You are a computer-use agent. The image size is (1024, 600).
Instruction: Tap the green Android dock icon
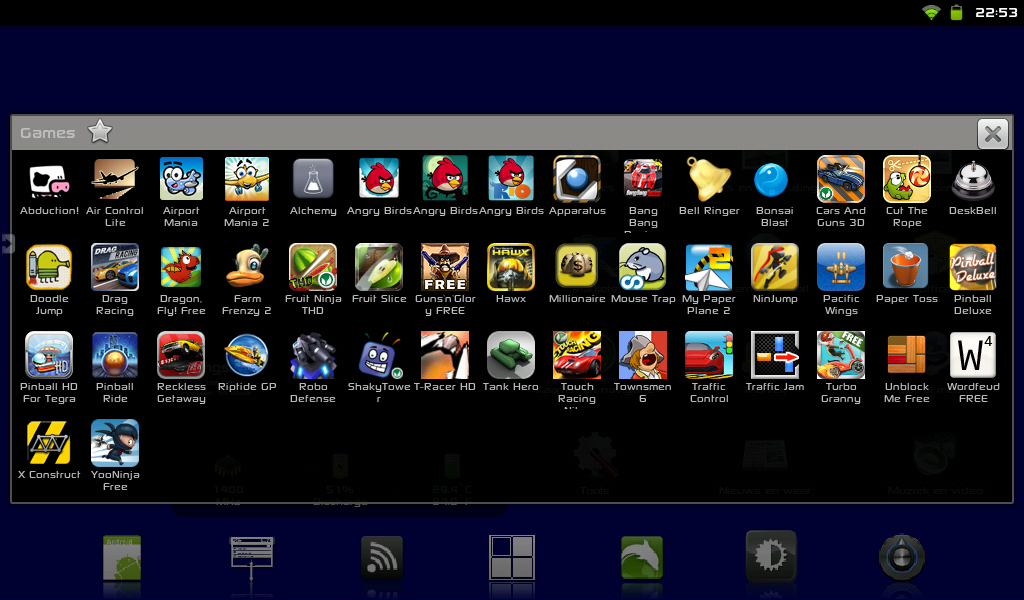pyautogui.click(x=121, y=557)
